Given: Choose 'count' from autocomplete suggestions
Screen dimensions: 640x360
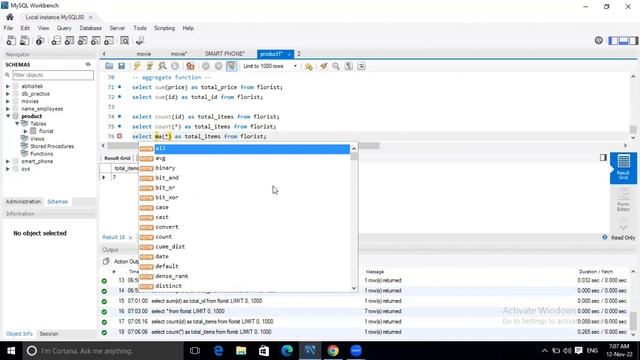Looking at the screenshot, I should pyautogui.click(x=244, y=237).
